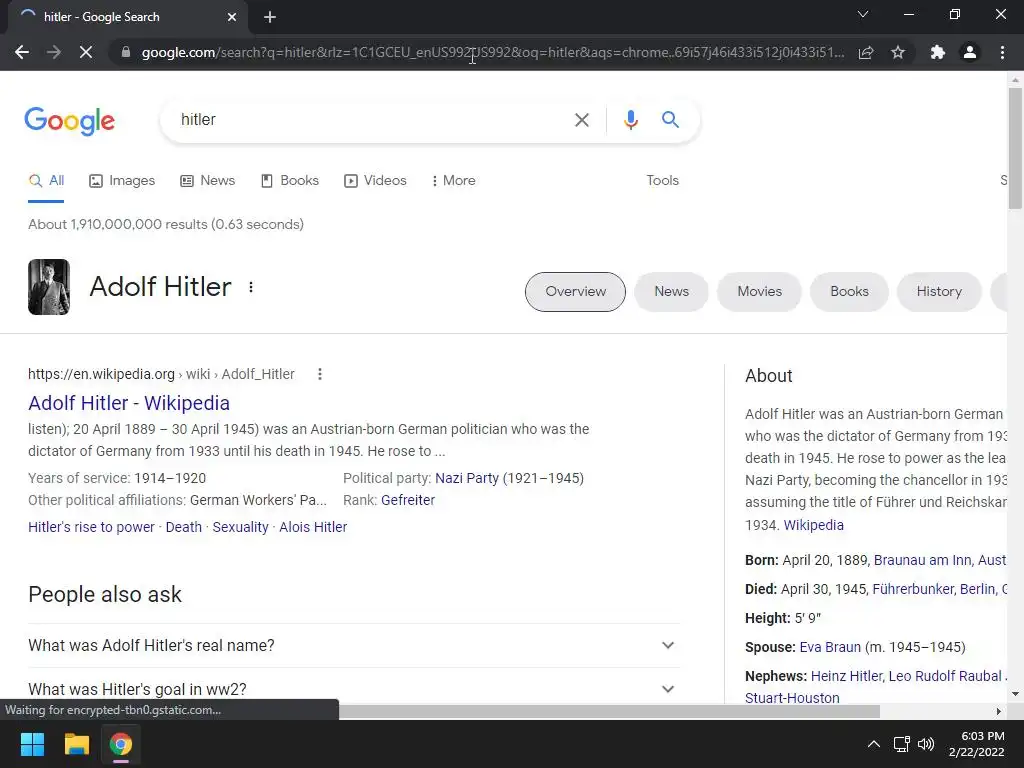Click the horizontal scrollbar thumb
This screenshot has width=1024, height=768.
pyautogui.click(x=609, y=711)
